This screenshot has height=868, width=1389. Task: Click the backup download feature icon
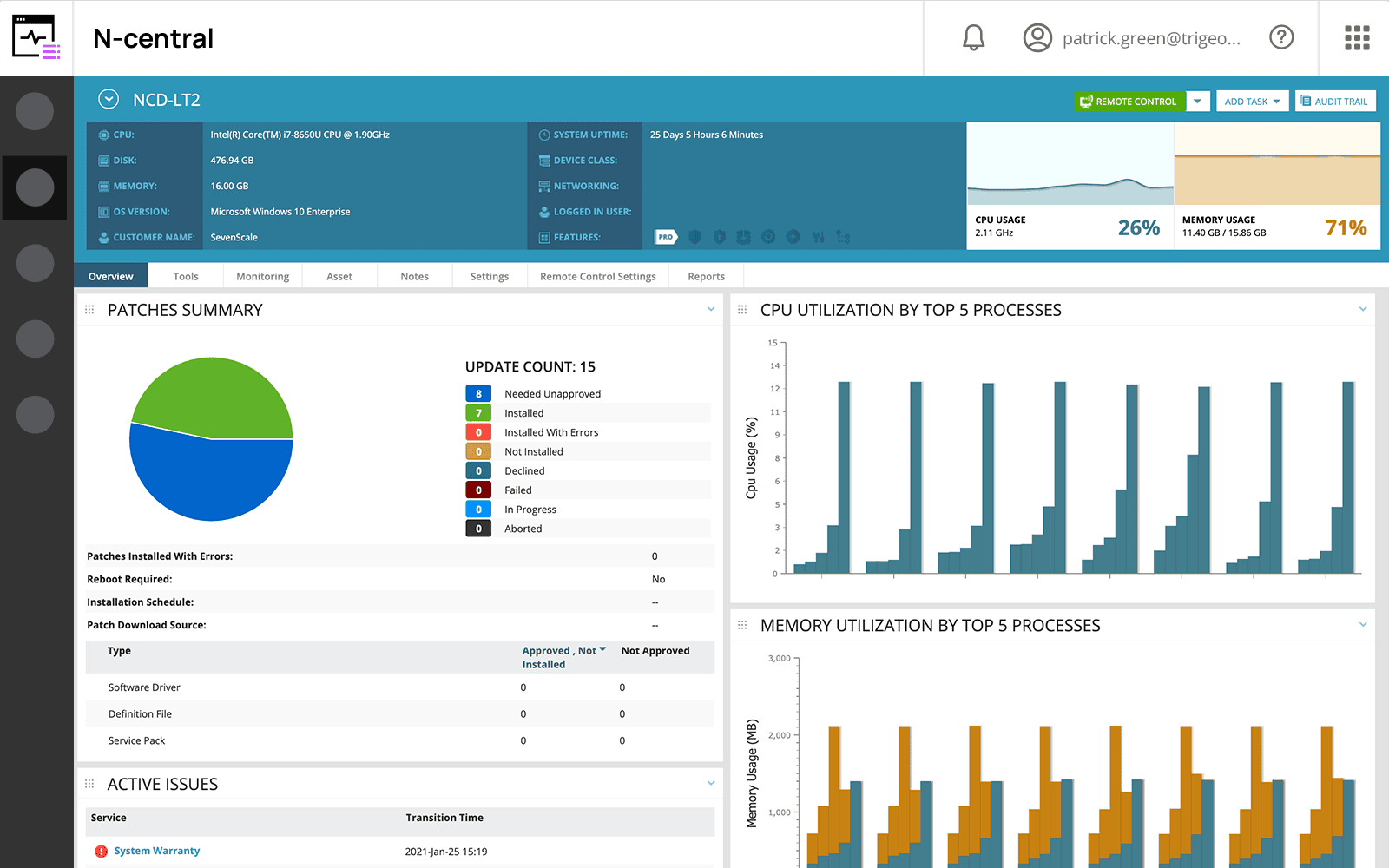pyautogui.click(x=743, y=236)
